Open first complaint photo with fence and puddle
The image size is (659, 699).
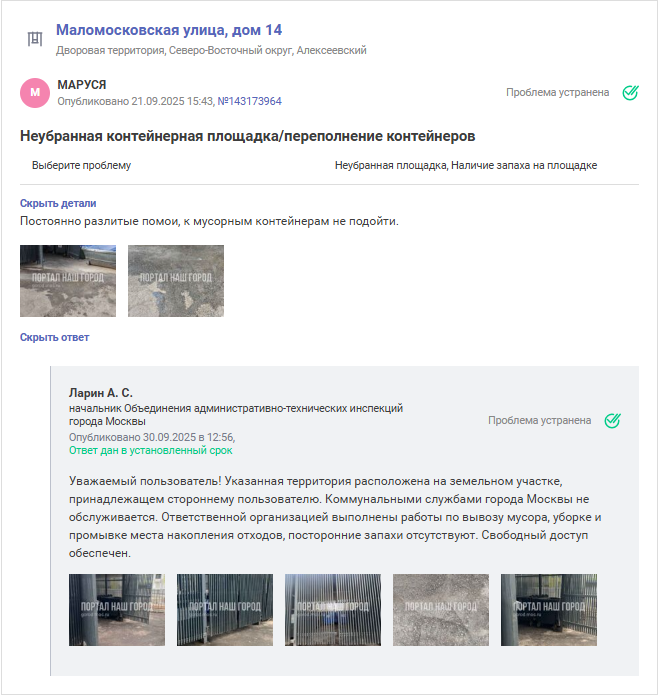click(x=68, y=281)
